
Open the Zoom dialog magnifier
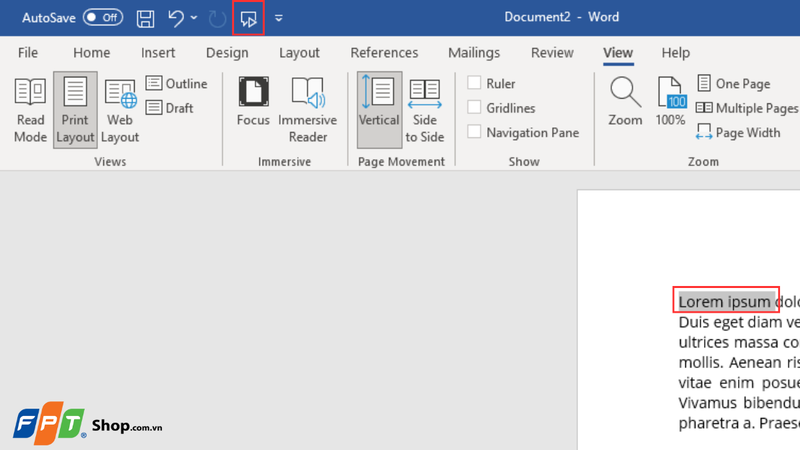click(625, 101)
